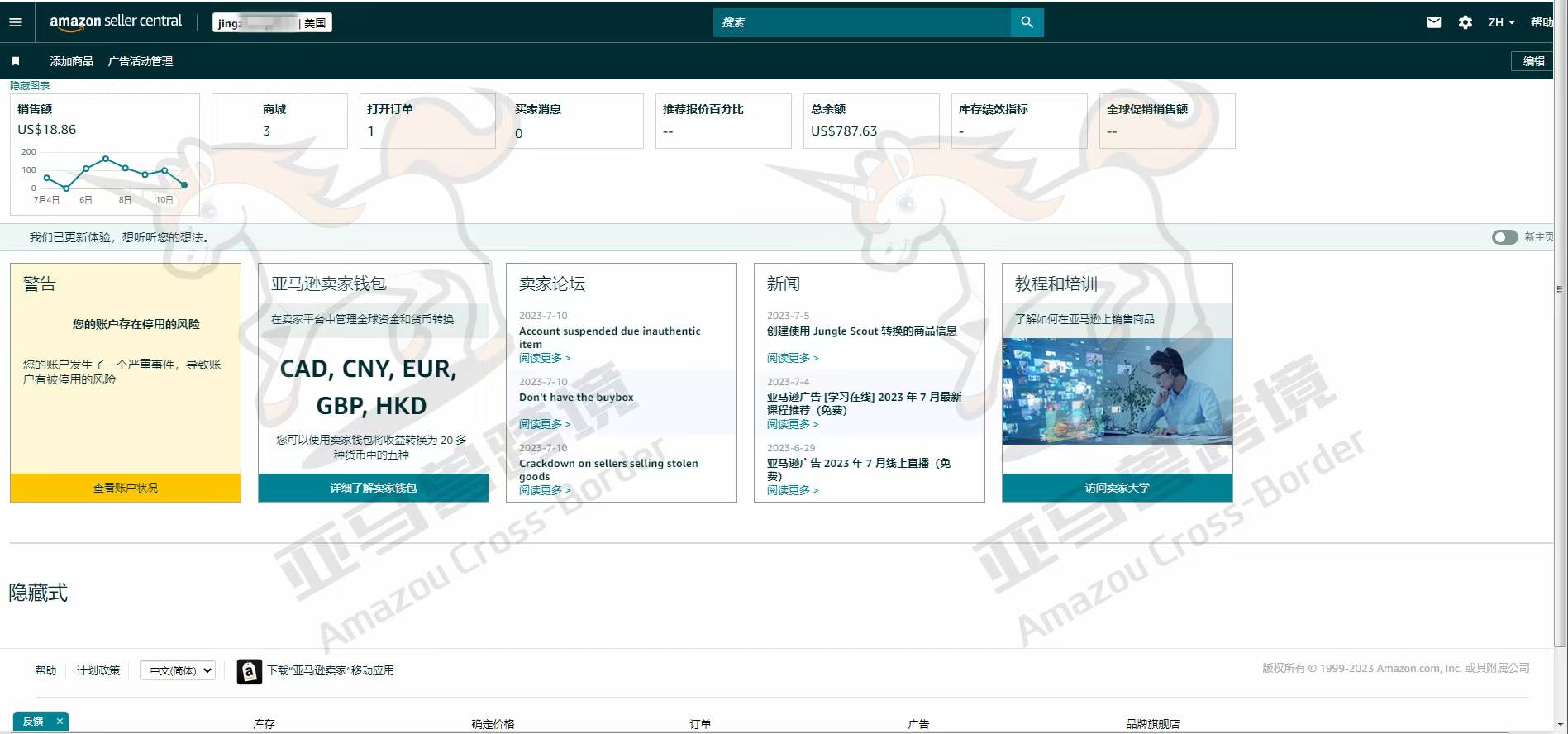Click forum post 'Don't have the buybox'
1568x734 pixels.
(x=576, y=398)
